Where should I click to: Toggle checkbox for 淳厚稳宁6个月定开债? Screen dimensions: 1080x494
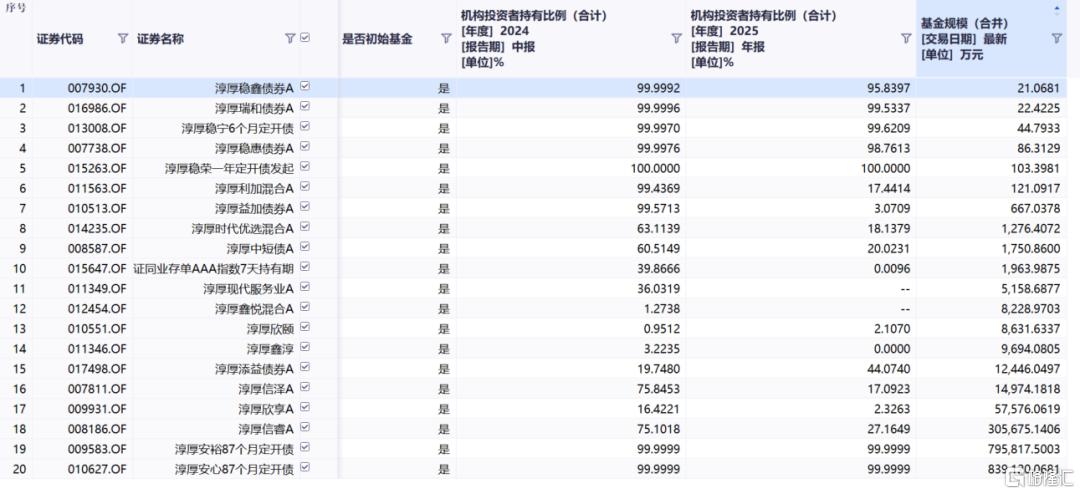click(305, 127)
